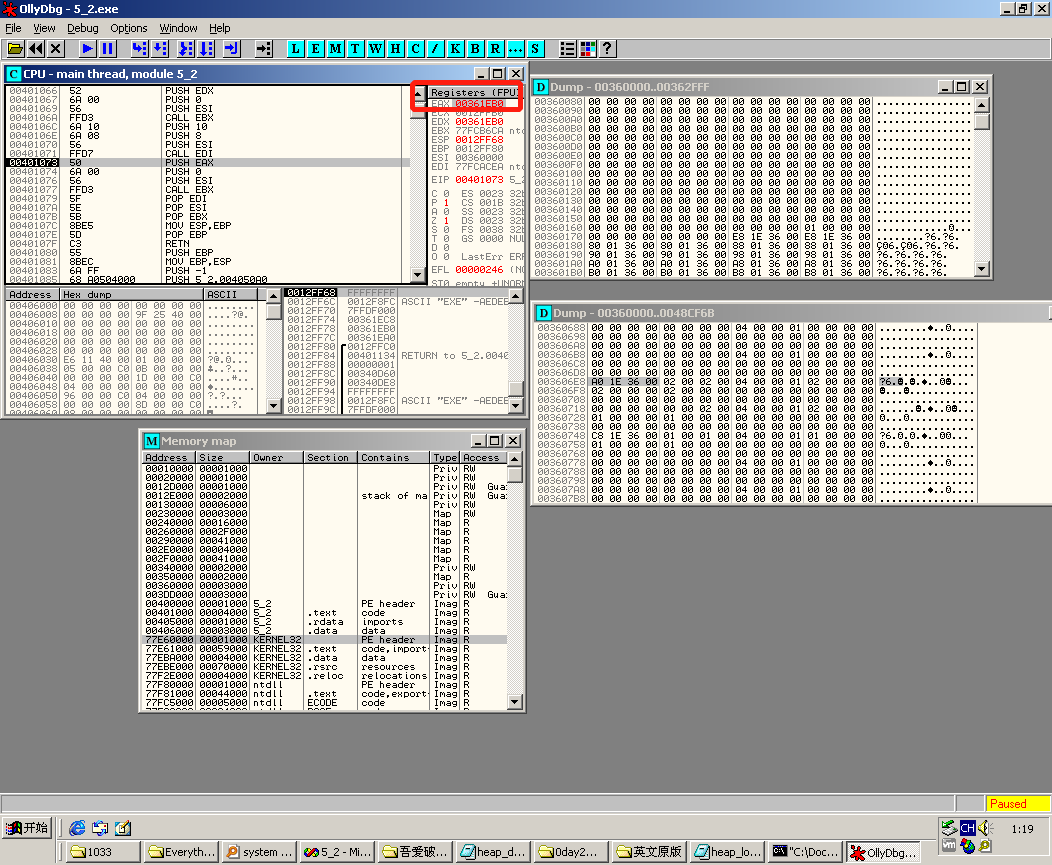This screenshot has height=865, width=1052.
Task: Sort Memory map by Address column header
Action: pos(169,458)
